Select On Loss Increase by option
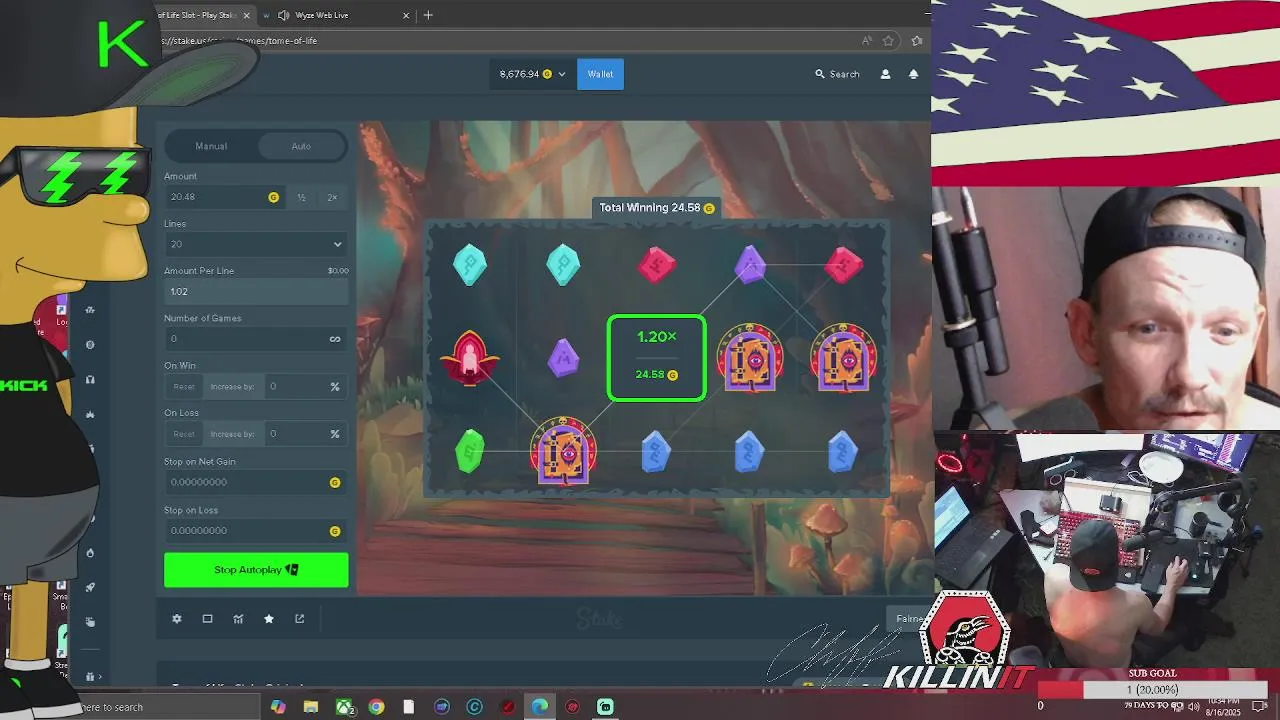The image size is (1280, 720). point(232,434)
